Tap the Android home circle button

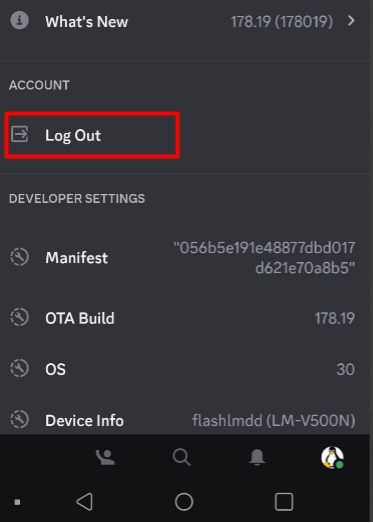184,502
